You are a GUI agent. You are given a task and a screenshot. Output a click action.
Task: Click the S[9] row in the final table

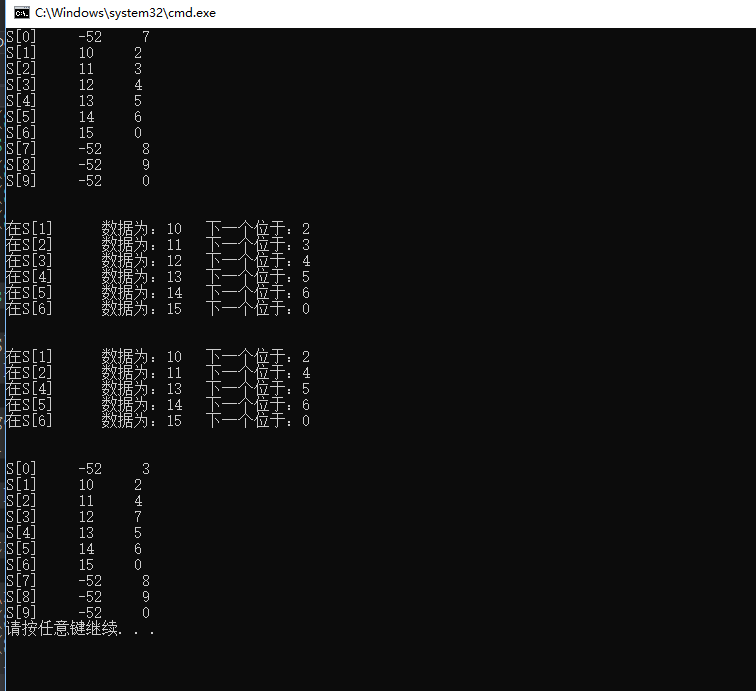point(78,613)
